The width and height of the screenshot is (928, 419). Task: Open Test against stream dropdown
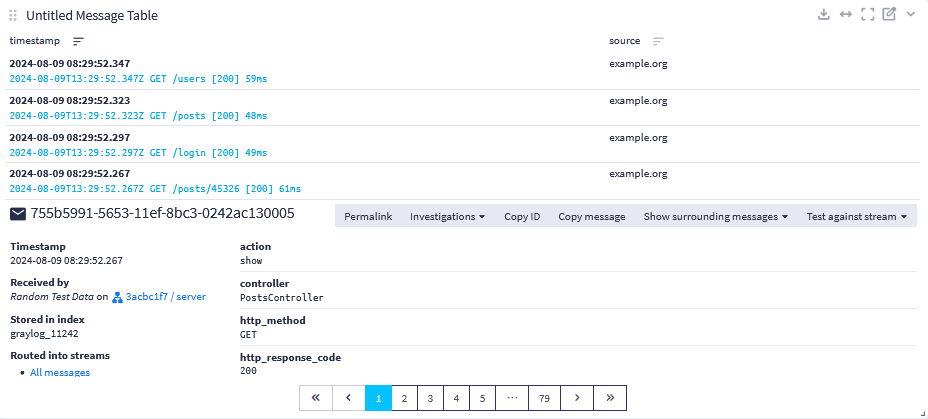(x=856, y=216)
